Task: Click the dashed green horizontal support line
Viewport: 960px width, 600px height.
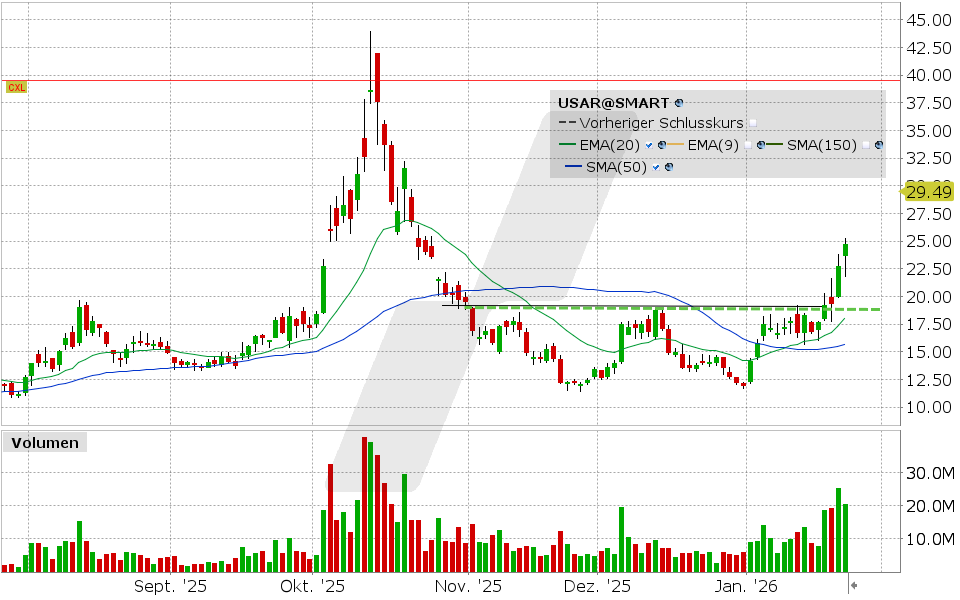Action: point(600,308)
